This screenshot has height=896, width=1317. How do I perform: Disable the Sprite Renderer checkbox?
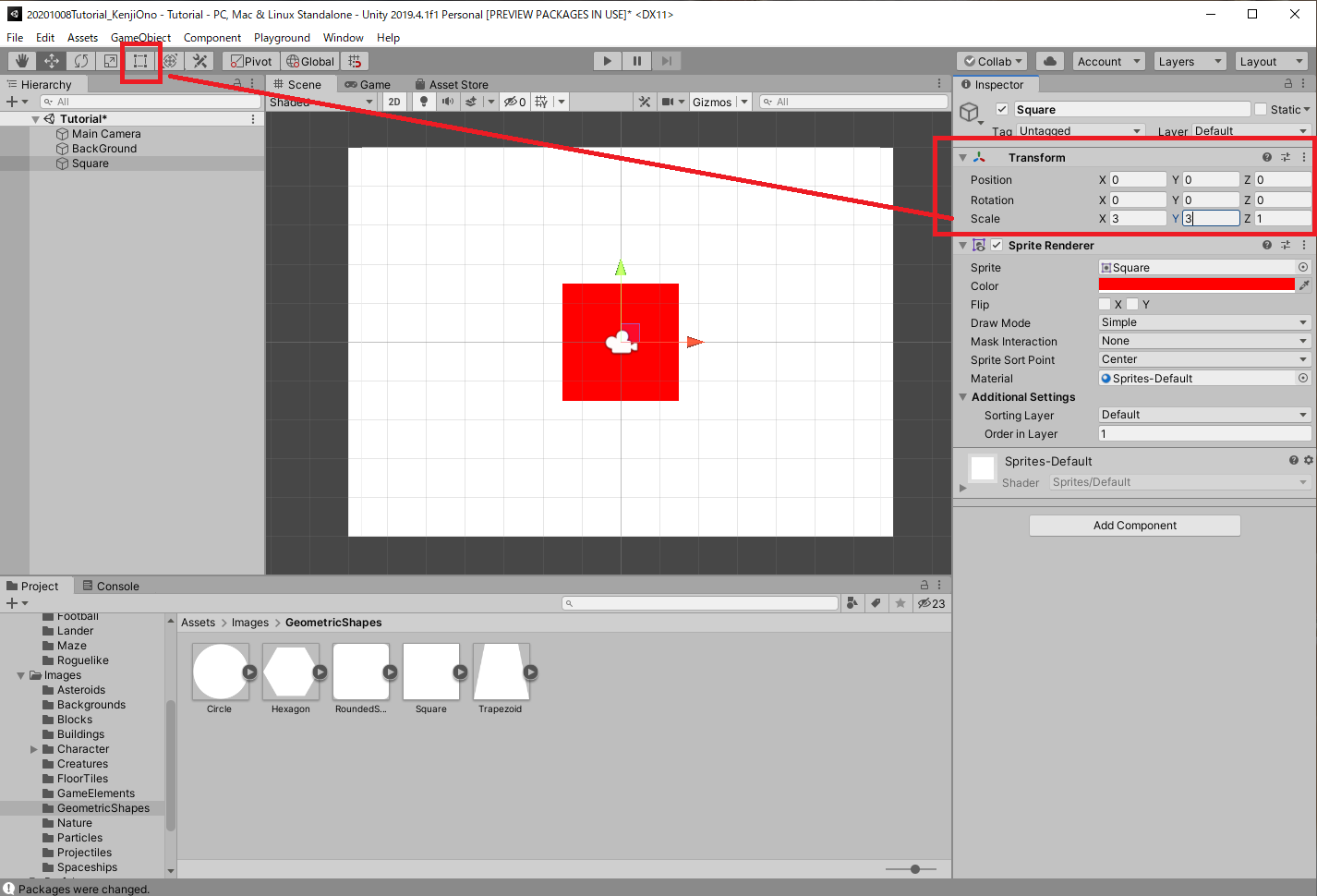[x=997, y=245]
